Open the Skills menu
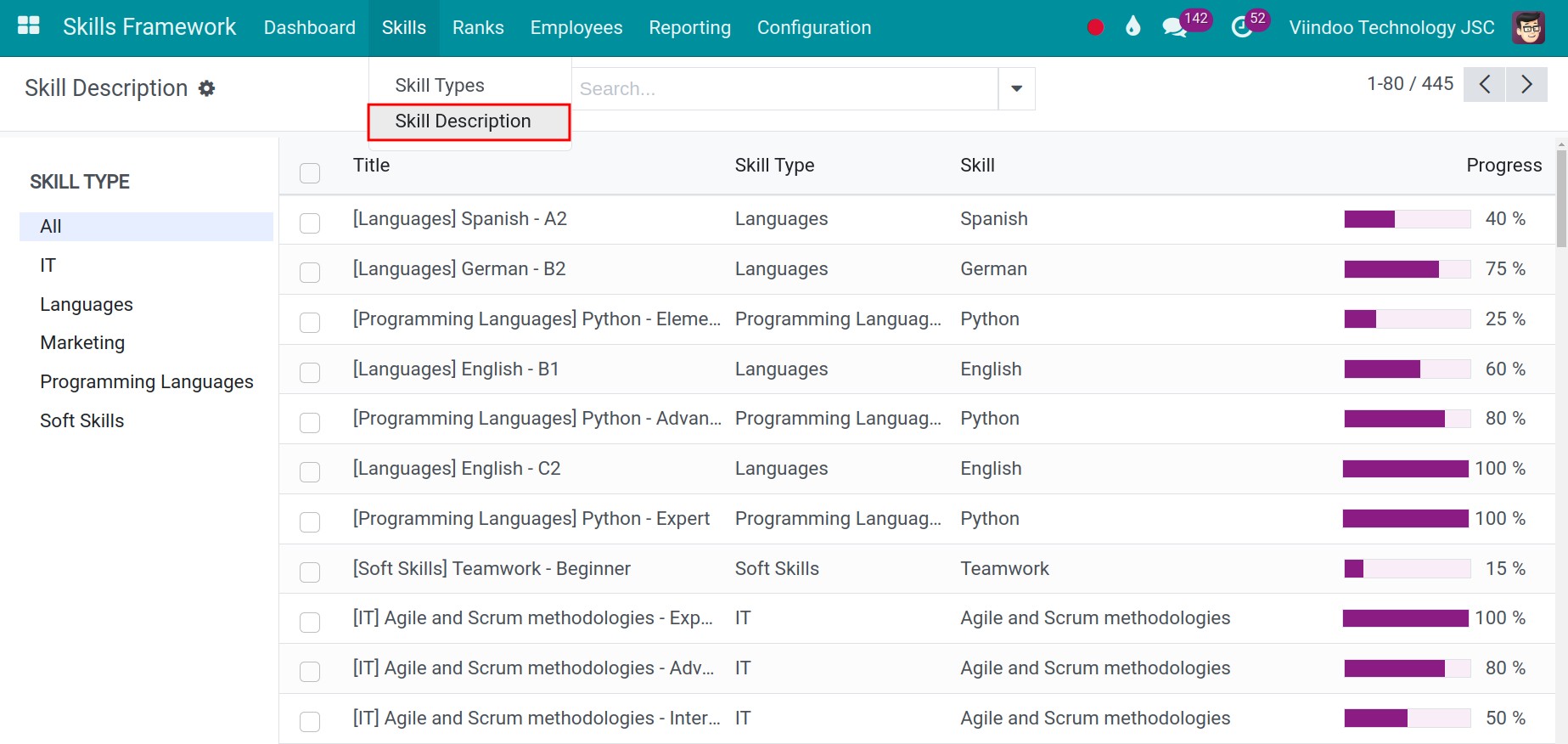The width and height of the screenshot is (1568, 744). (403, 27)
